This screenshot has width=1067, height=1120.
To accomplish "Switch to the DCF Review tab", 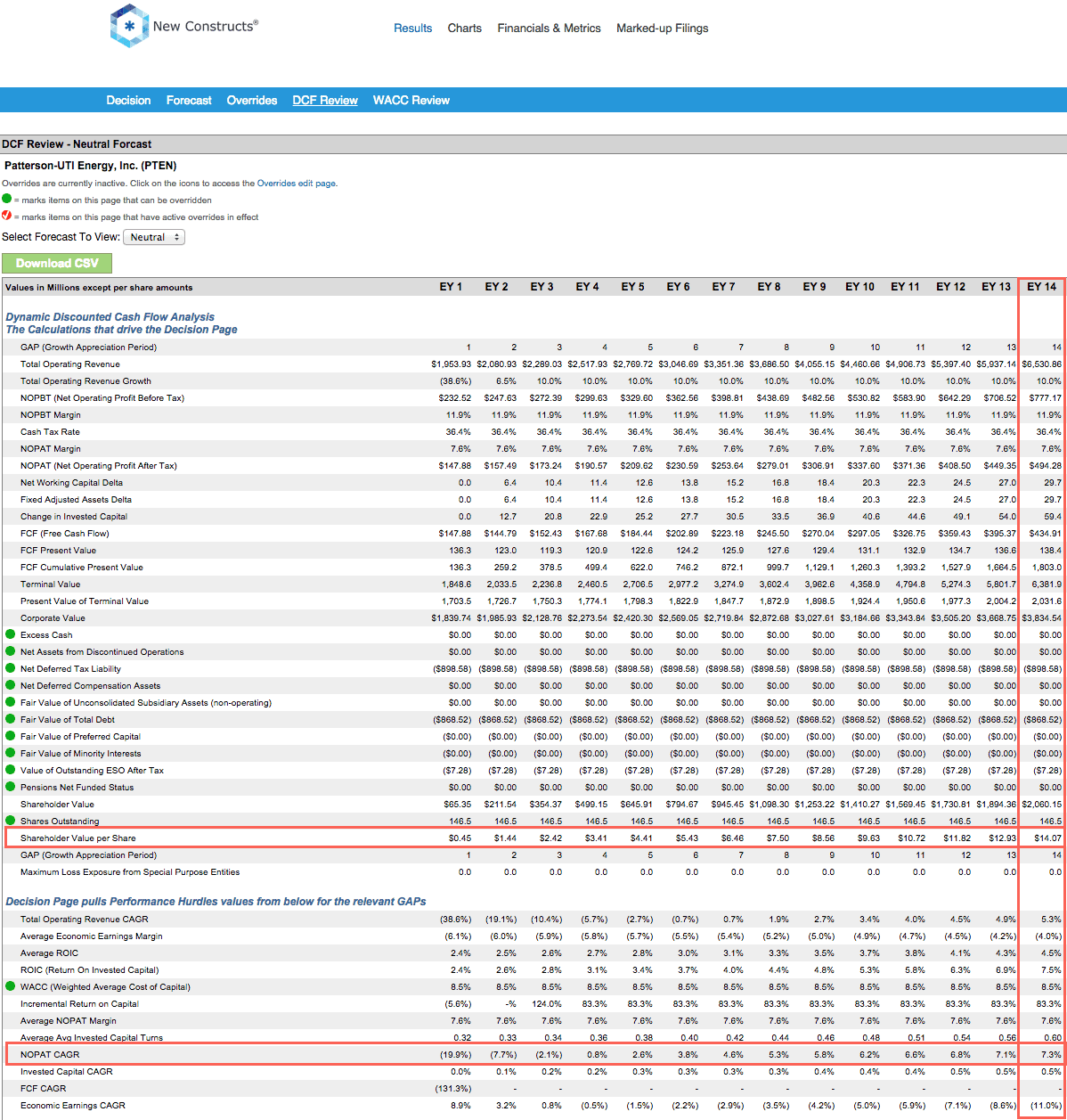I will click(325, 101).
